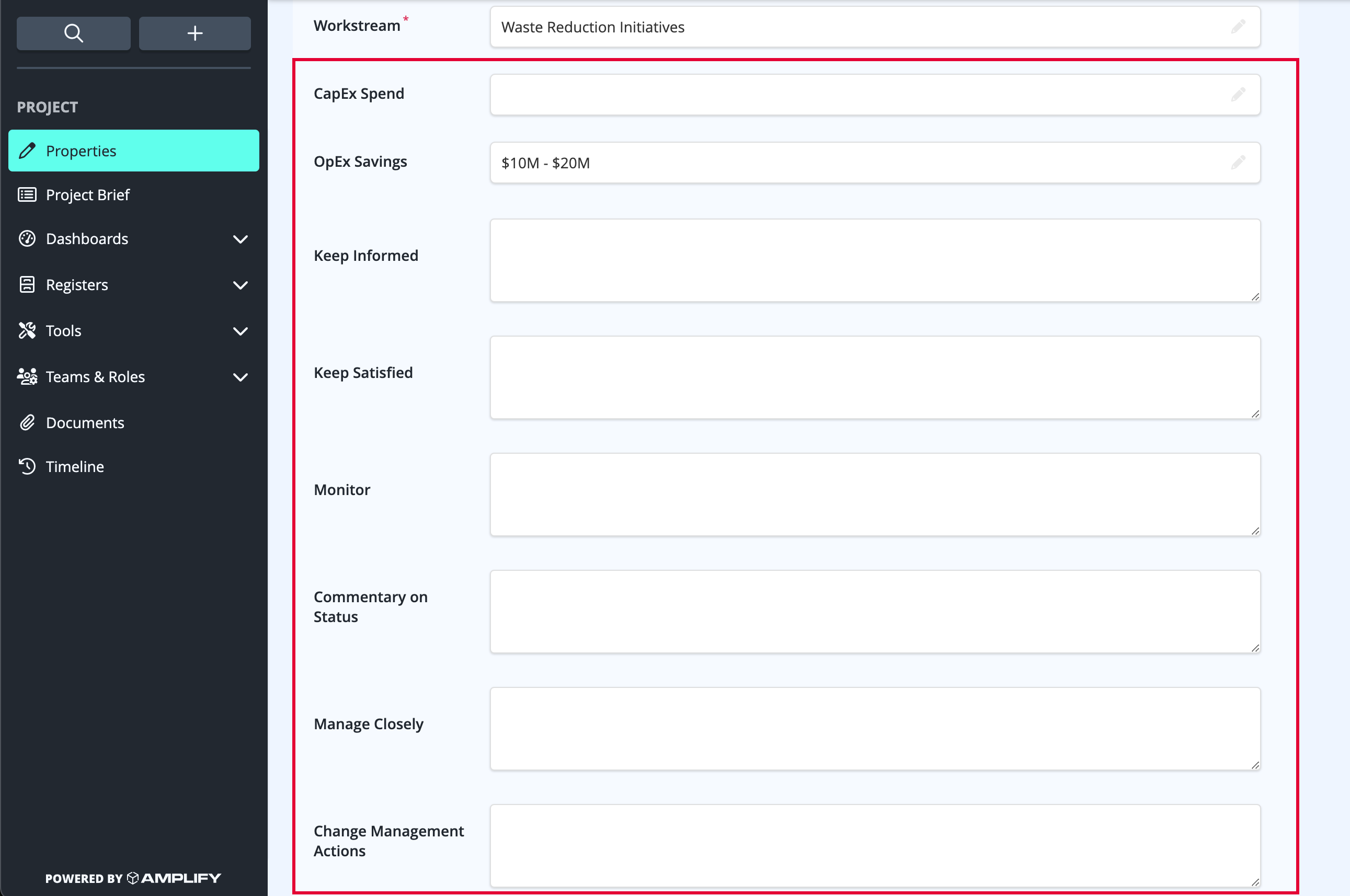Edit the OpEx Savings pencil icon
1350x896 pixels.
(x=1238, y=162)
